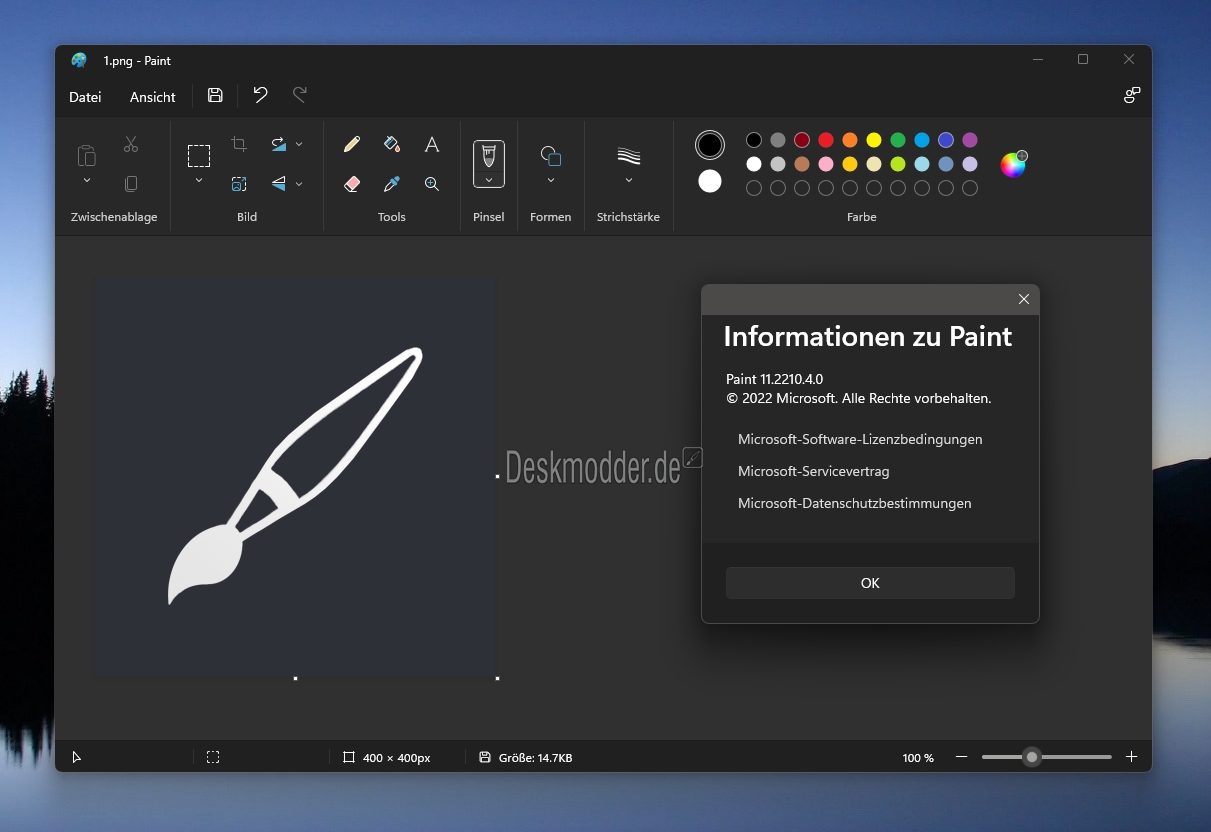Open the Ansicht menu
The height and width of the screenshot is (832, 1211).
pyautogui.click(x=153, y=97)
